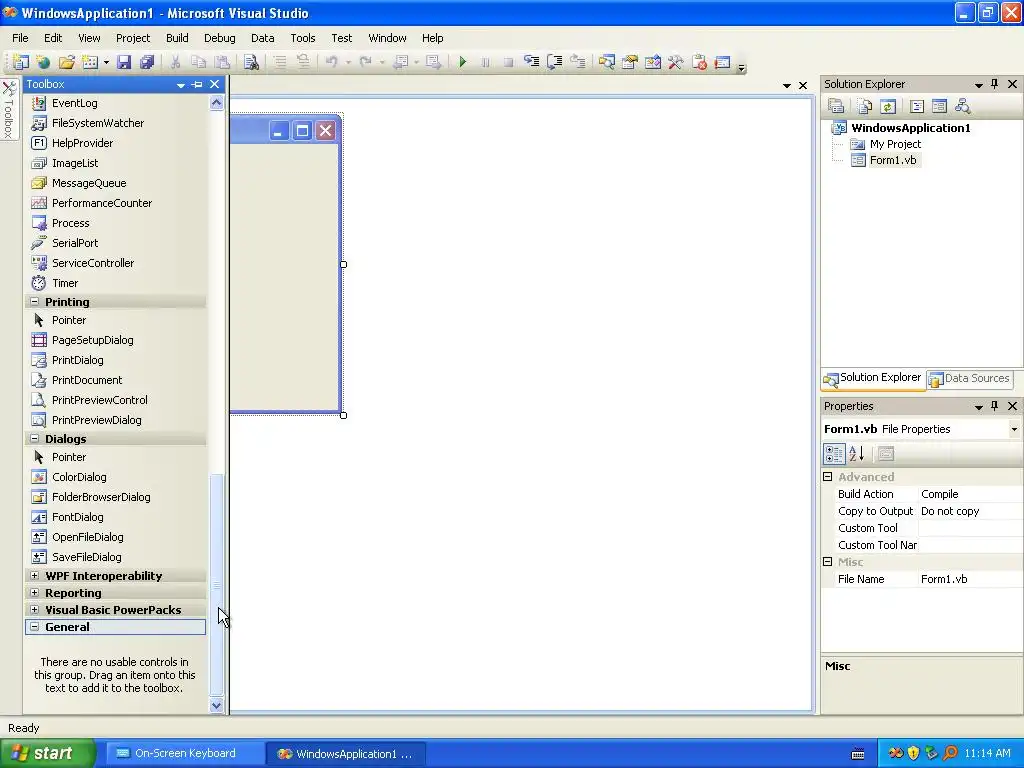This screenshot has height=768, width=1024.
Task: Click the Immediate window toolbar icon
Action: tap(722, 62)
